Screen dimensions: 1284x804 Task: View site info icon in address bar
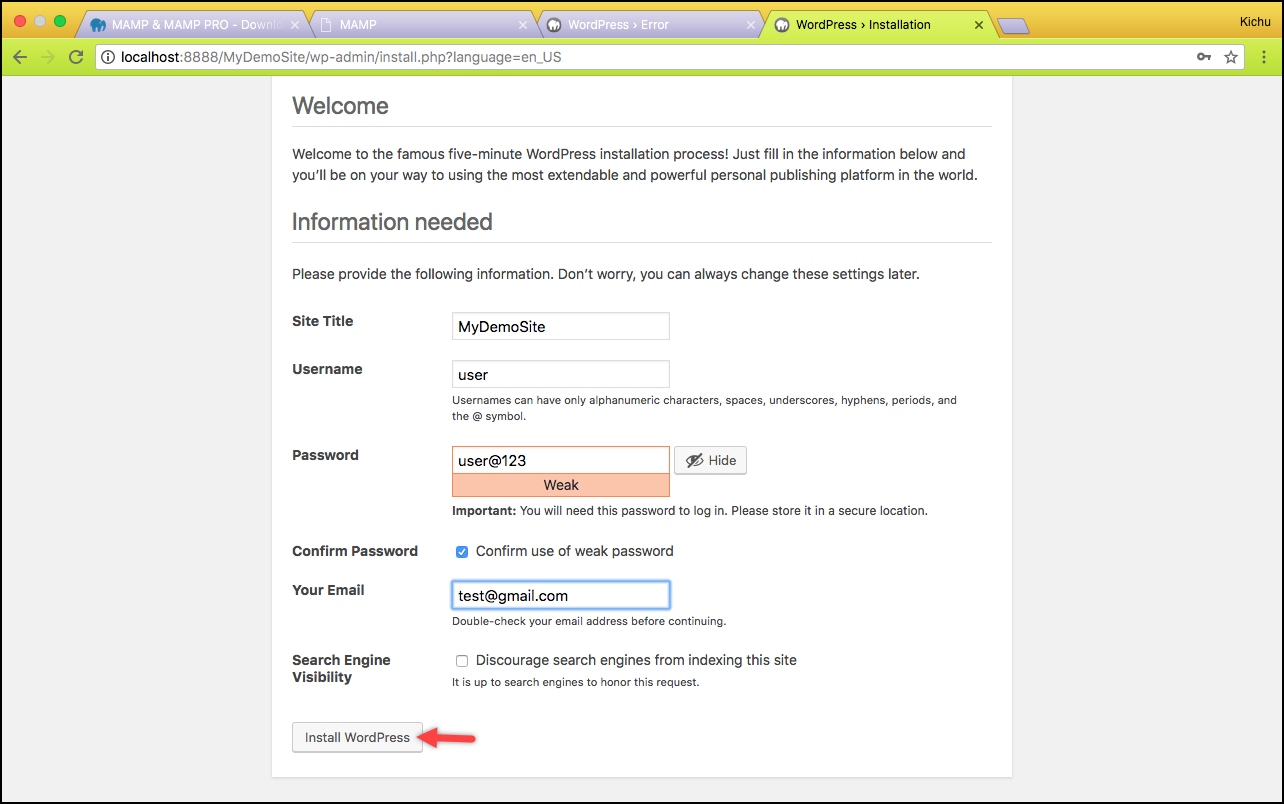108,57
